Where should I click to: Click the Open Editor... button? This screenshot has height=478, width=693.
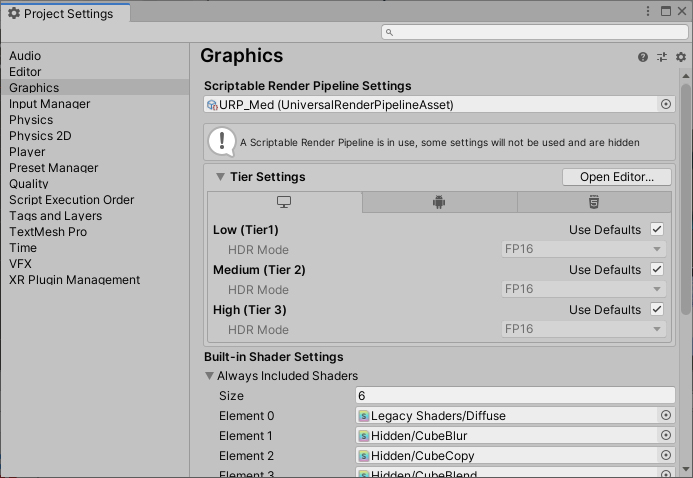(x=617, y=177)
